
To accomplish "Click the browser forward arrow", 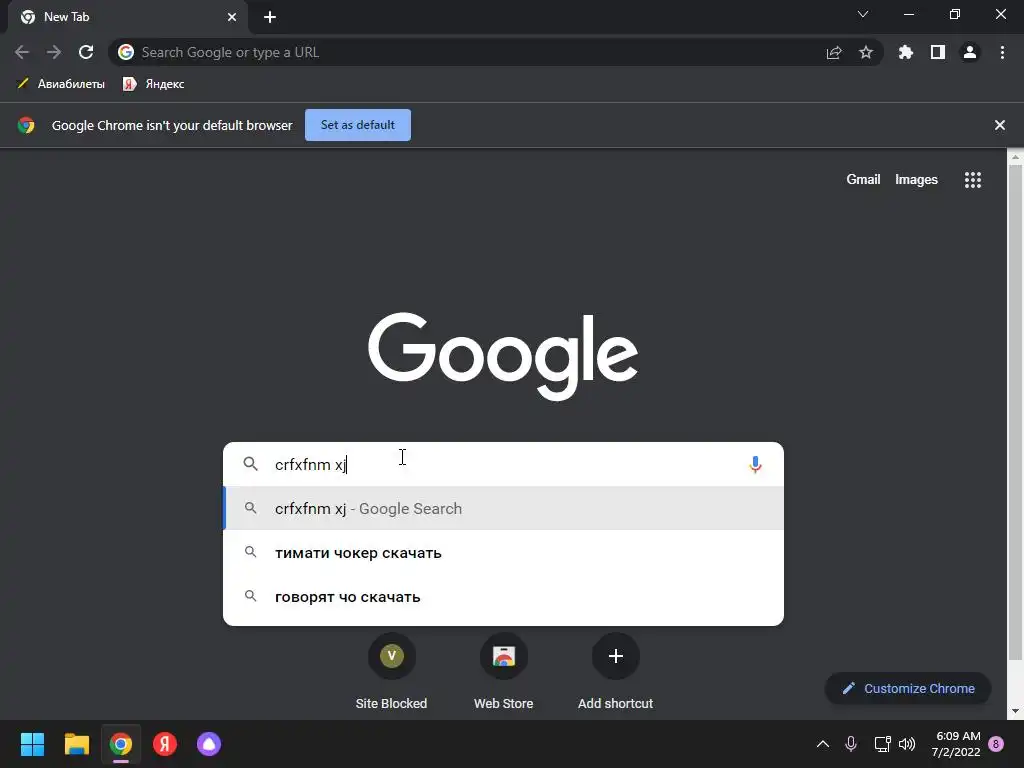I will [x=54, y=52].
